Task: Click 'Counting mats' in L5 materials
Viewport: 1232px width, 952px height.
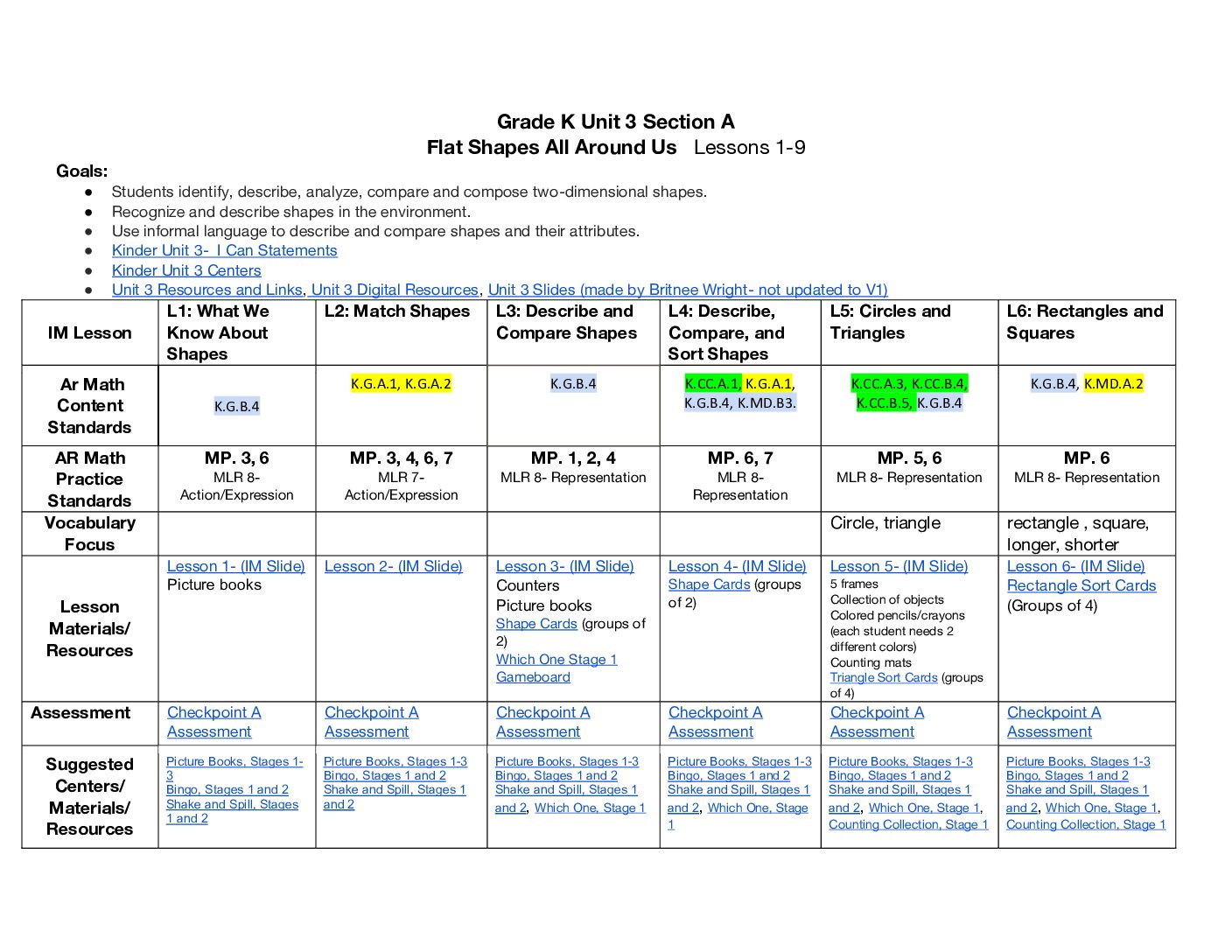Action: (x=871, y=662)
